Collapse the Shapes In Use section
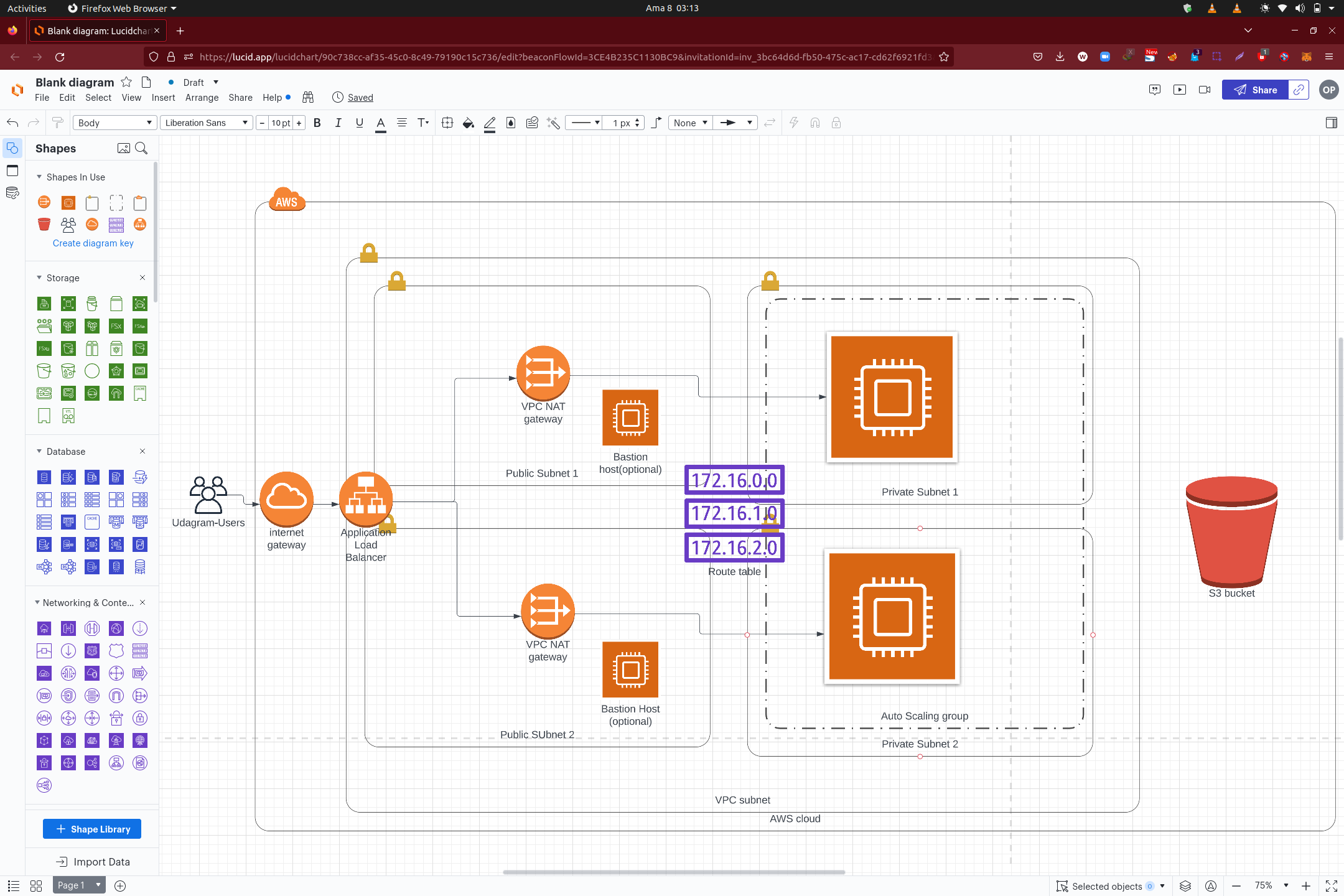 (x=39, y=177)
